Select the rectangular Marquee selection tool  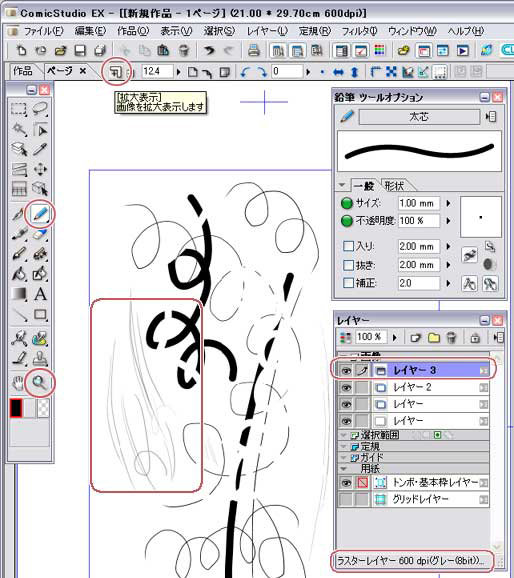[x=18, y=109]
